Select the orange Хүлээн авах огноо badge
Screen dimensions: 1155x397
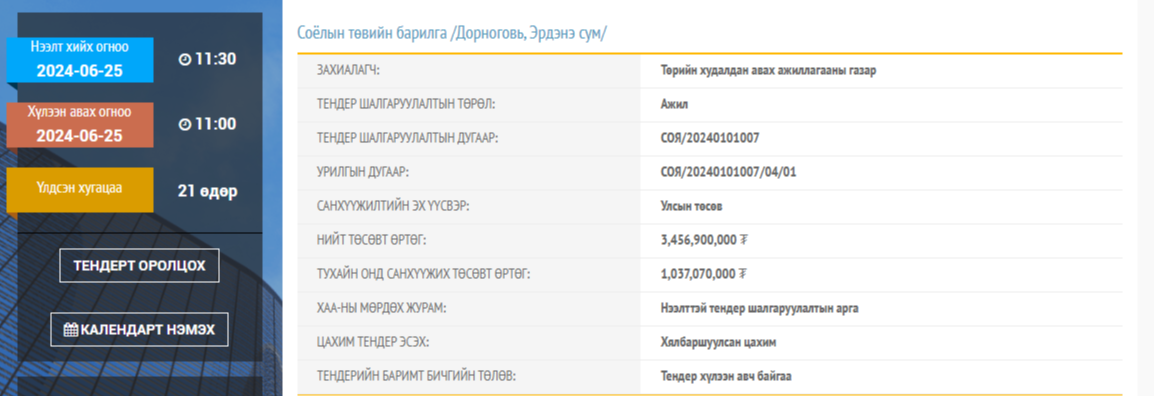pyautogui.click(x=80, y=124)
